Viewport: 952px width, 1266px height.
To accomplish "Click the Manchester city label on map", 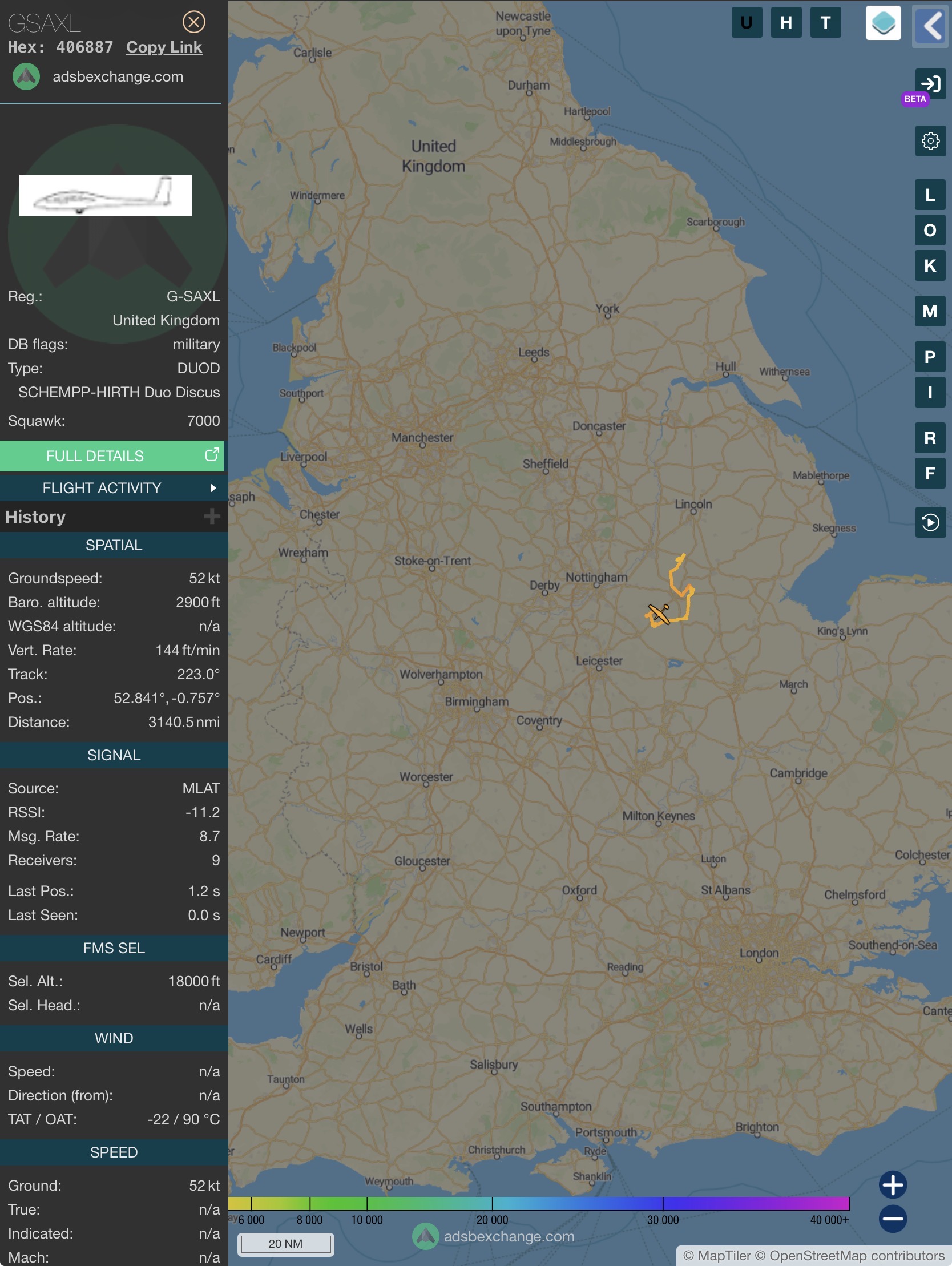I will coord(422,437).
